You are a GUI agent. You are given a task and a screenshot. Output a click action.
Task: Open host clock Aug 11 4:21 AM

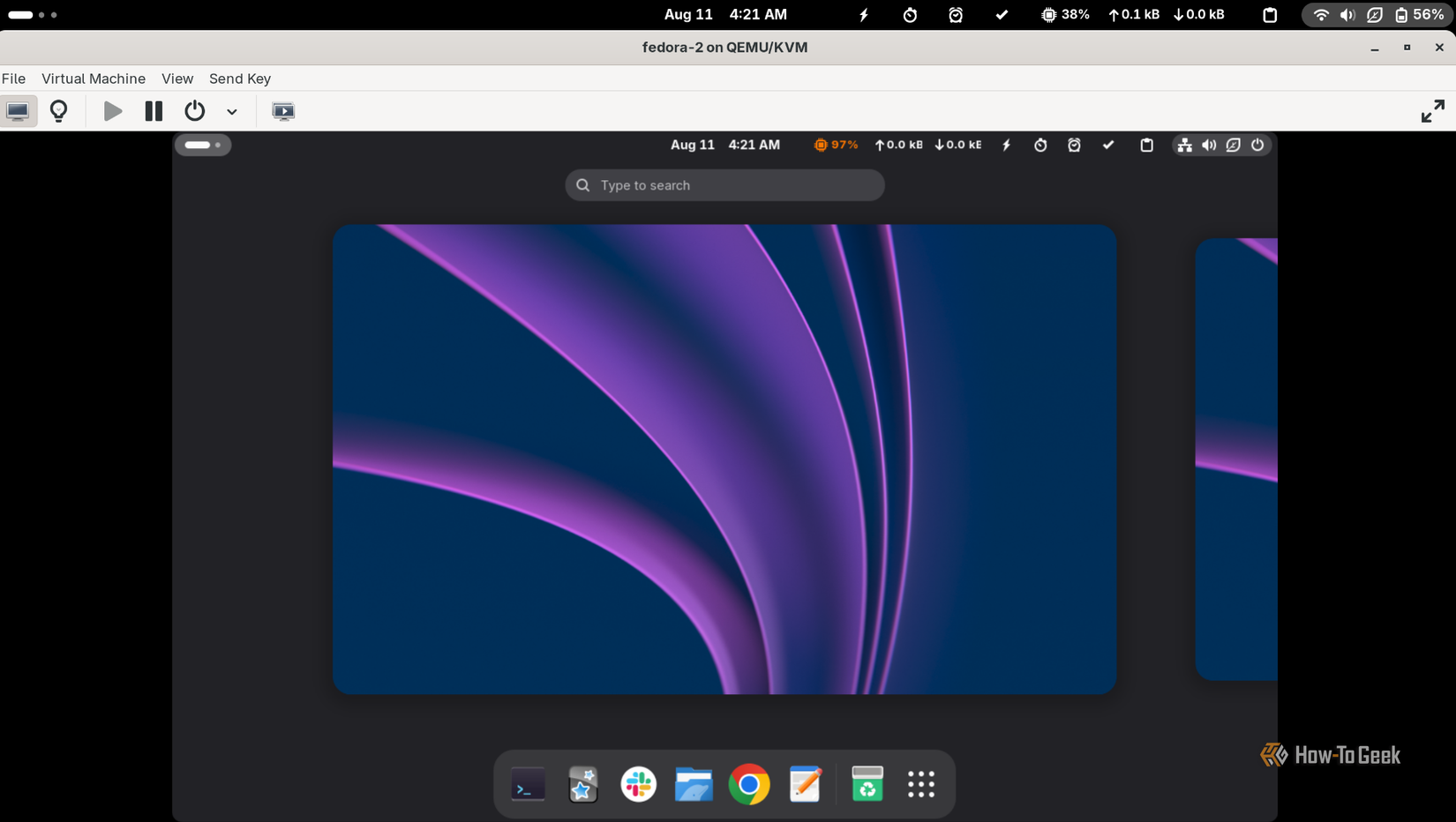tap(725, 15)
